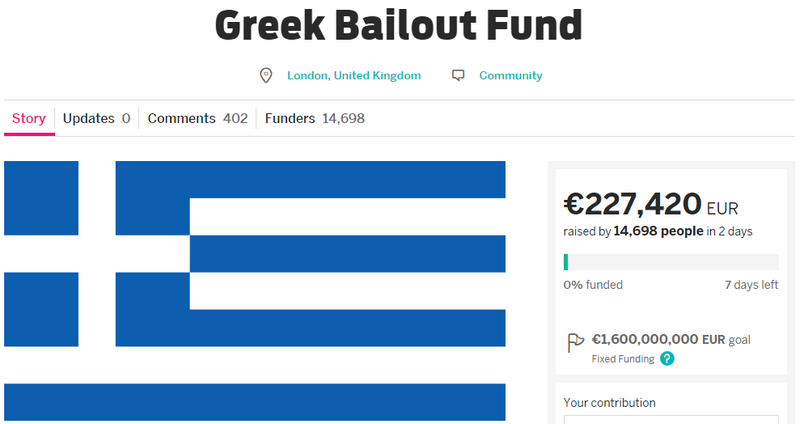Focus the Your contribution input field
800x424 pixels.
point(670,420)
